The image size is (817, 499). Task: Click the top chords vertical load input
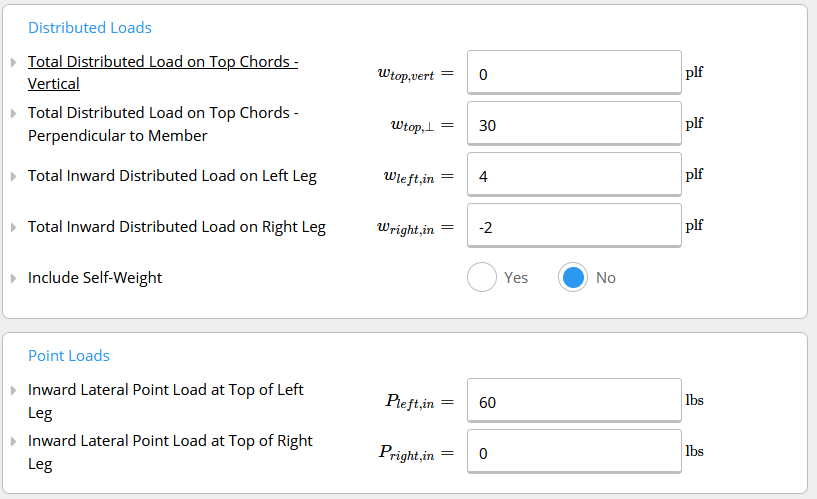[573, 74]
